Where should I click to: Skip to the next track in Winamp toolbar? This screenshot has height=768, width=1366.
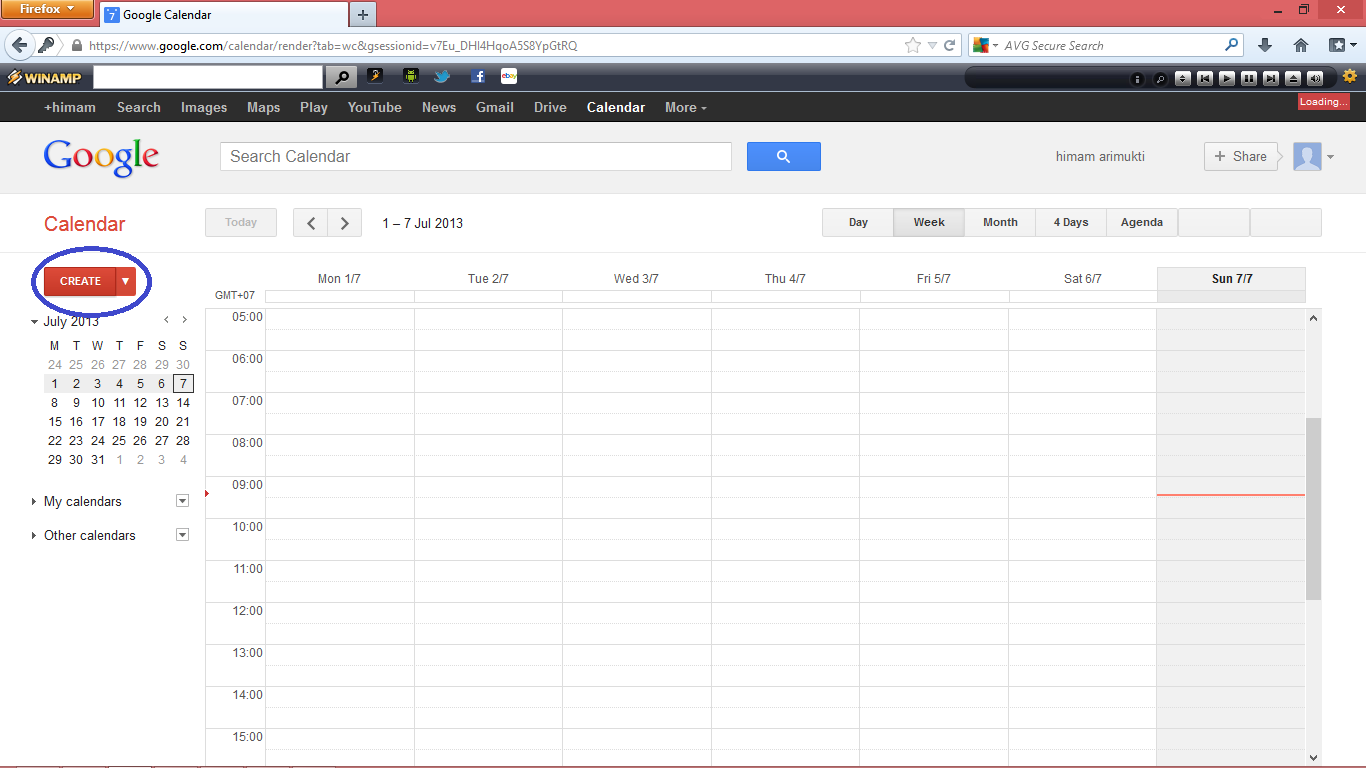1271,78
